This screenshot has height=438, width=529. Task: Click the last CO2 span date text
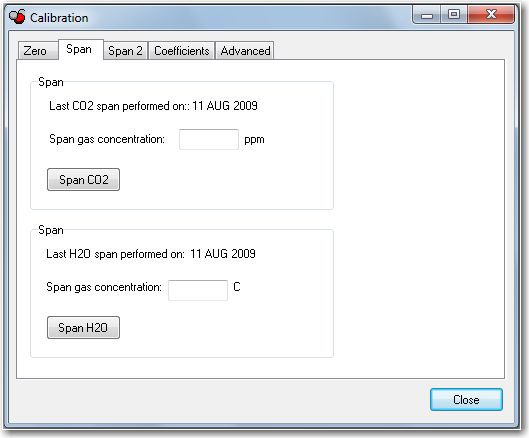tap(225, 106)
